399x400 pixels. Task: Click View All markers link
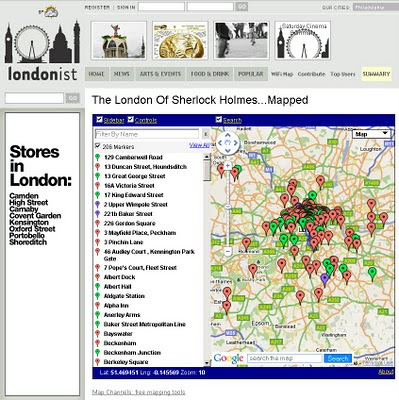[x=199, y=145]
